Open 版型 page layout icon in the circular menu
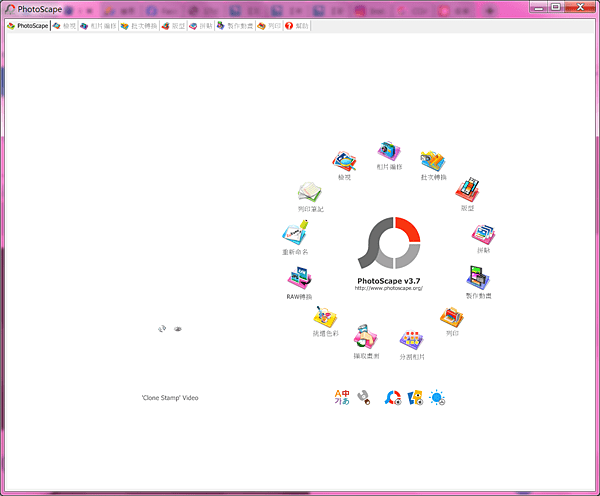This screenshot has width=600, height=496. point(467,190)
